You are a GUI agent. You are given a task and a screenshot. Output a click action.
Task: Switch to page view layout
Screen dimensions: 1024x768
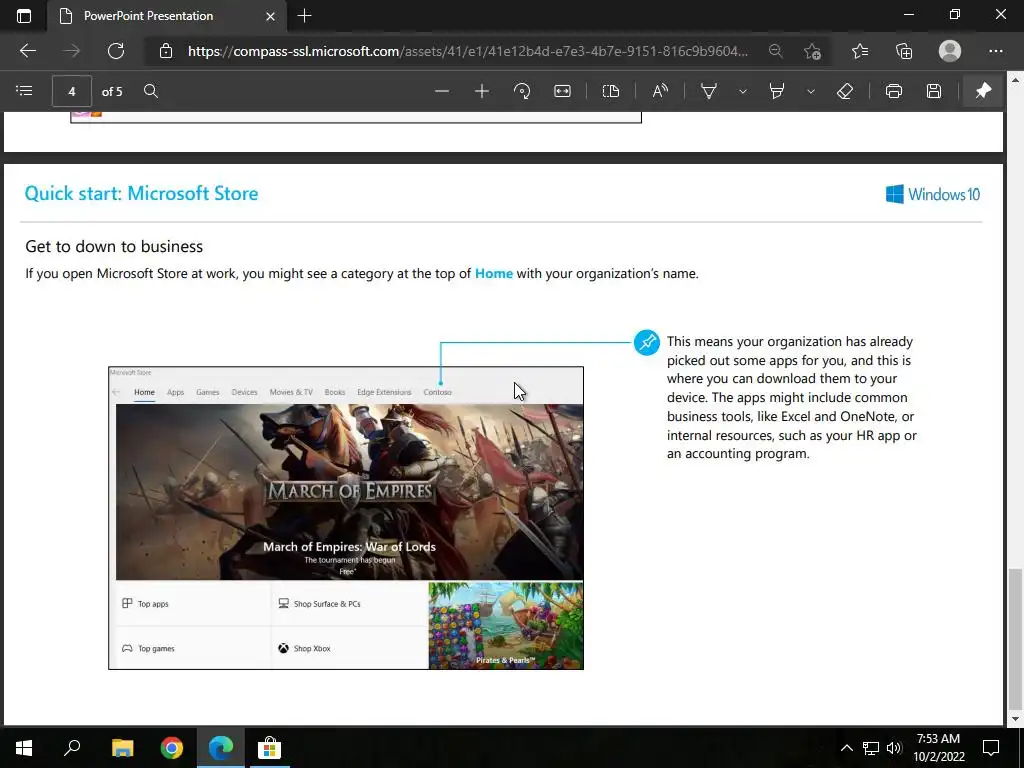coord(611,91)
